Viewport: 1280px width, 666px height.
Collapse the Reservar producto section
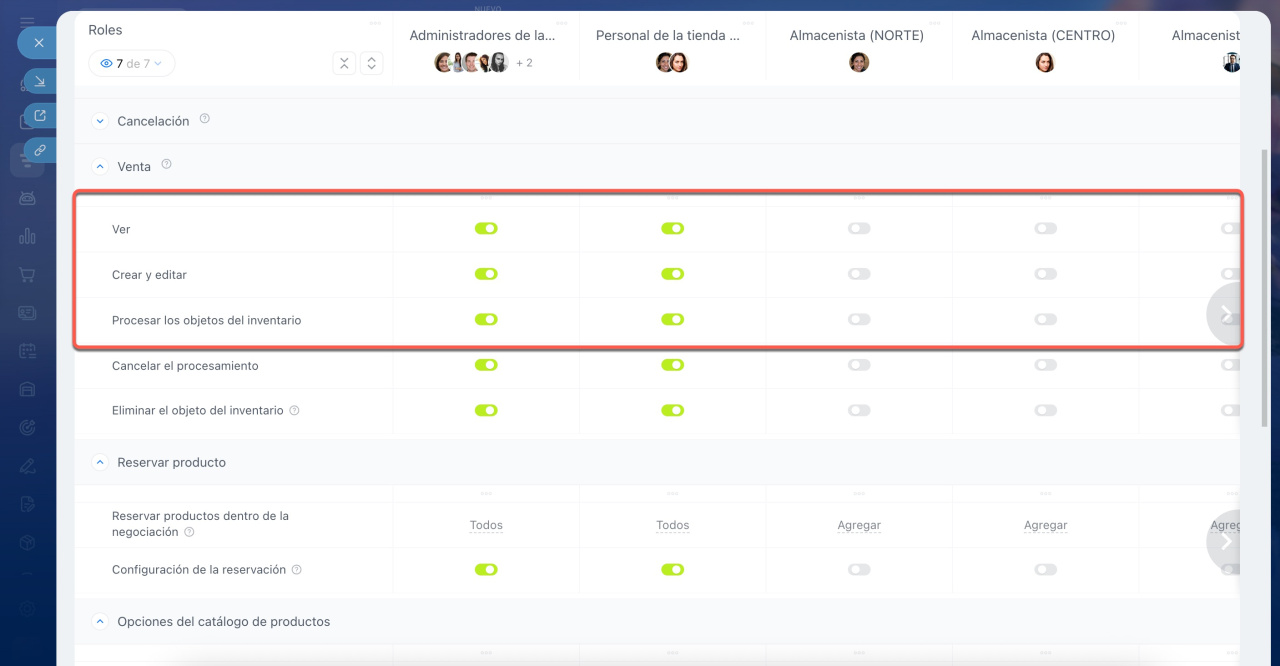(x=100, y=462)
